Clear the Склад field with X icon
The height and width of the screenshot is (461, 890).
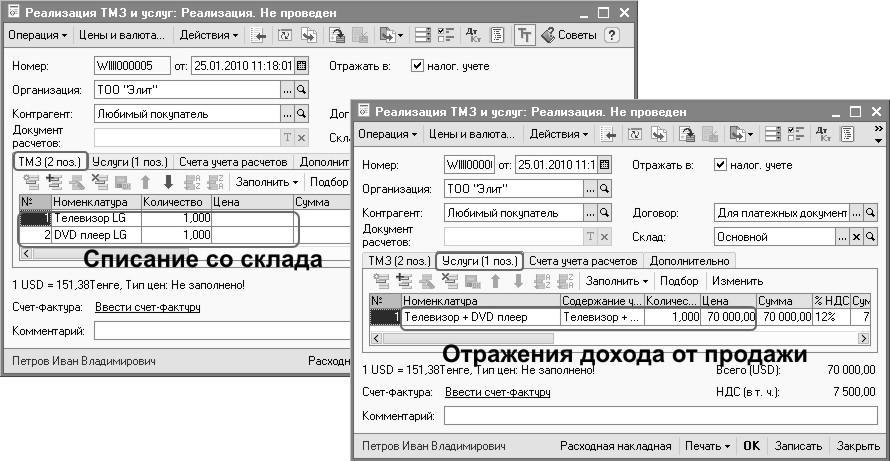(x=856, y=237)
